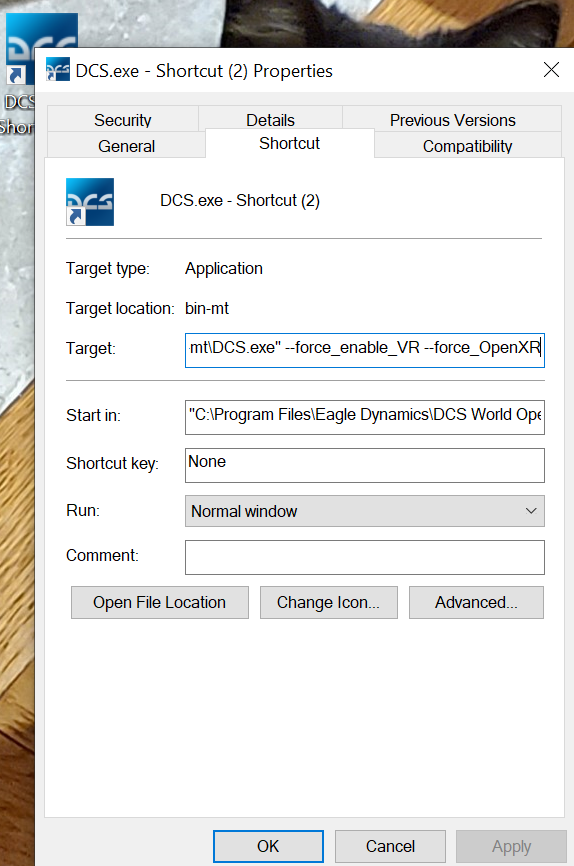Switch to the Details tab

pyautogui.click(x=270, y=119)
